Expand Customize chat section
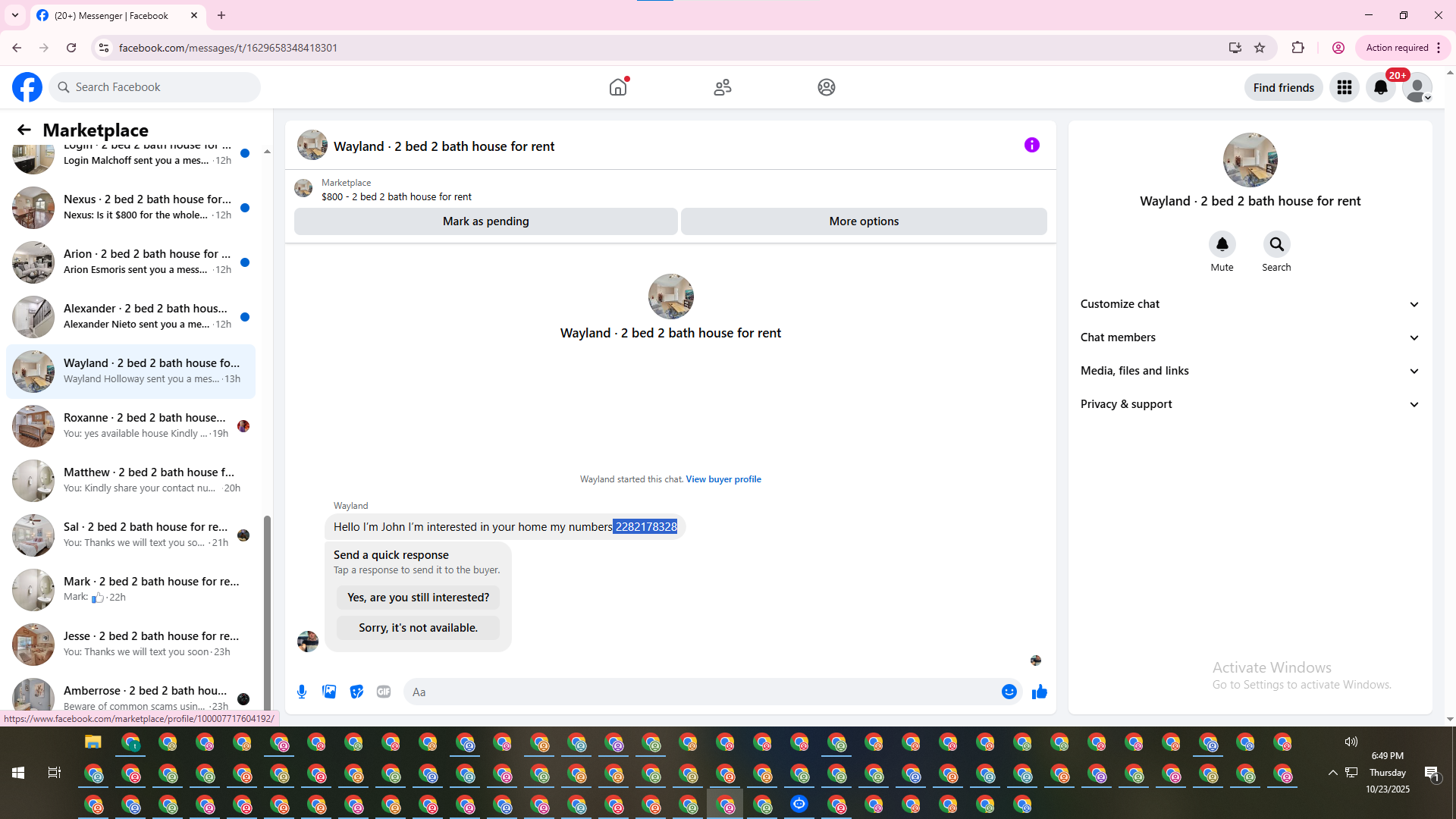Image resolution: width=1456 pixels, height=819 pixels. (1250, 304)
